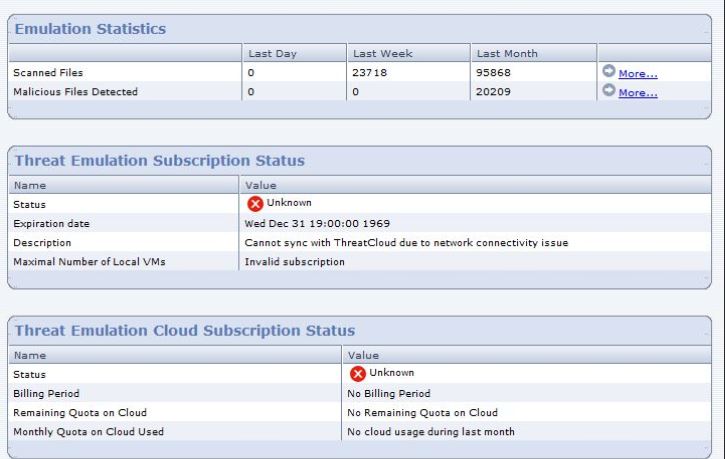
Task: Click the Emulation Statistics panel title
Action: 90,29
